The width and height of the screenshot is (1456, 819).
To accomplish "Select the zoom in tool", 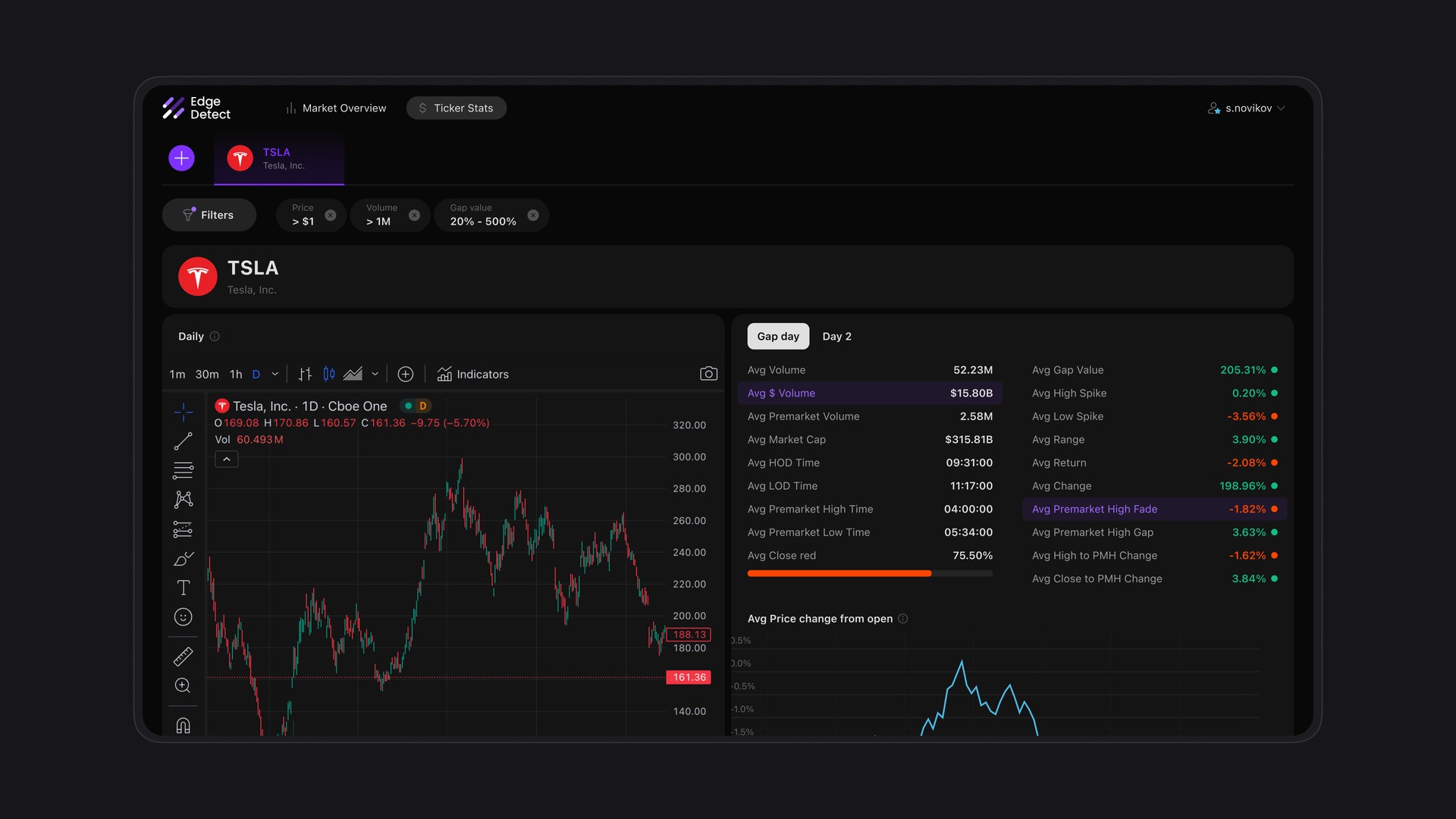I will click(x=183, y=686).
